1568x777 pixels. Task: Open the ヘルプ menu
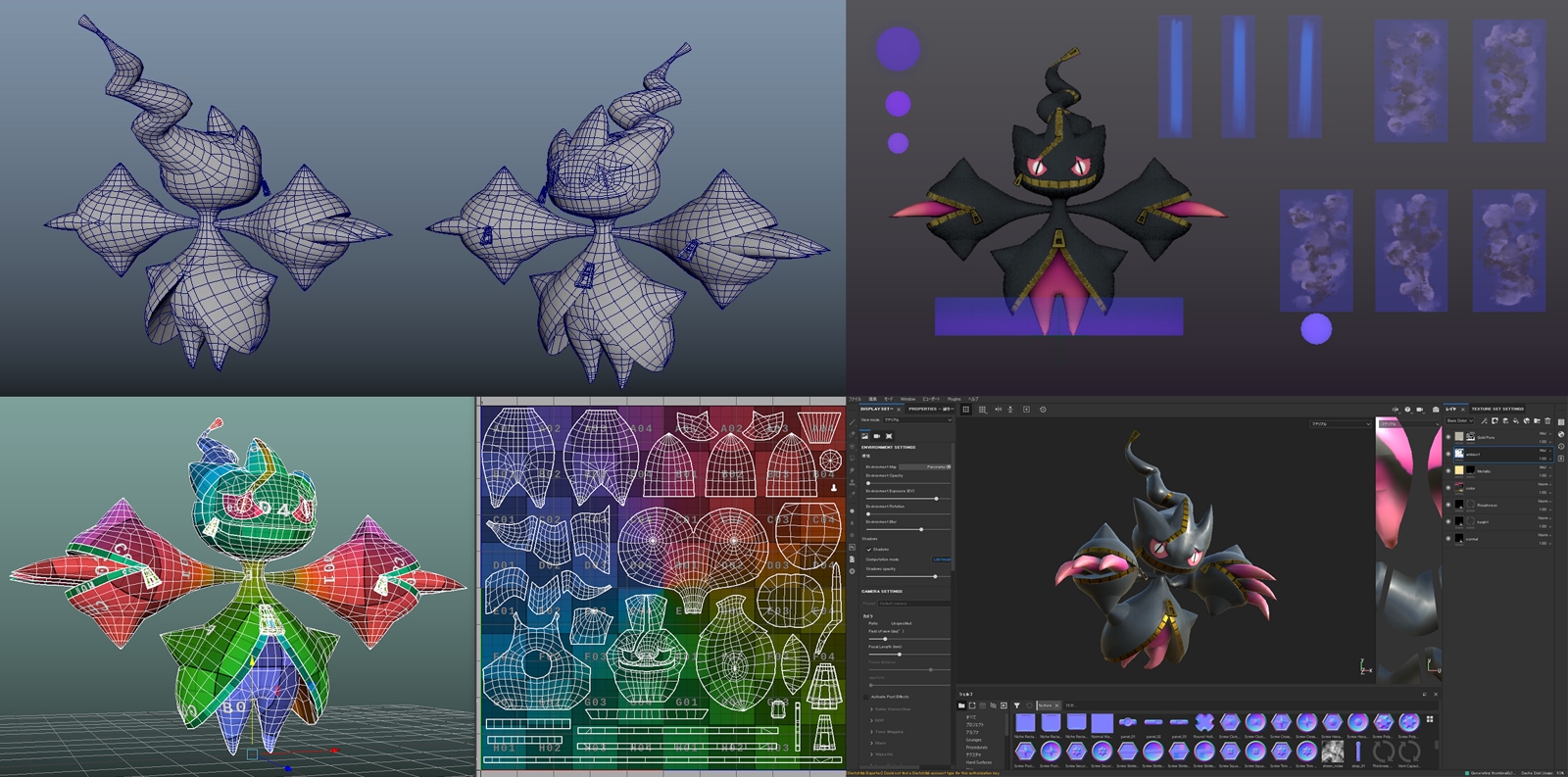click(973, 399)
